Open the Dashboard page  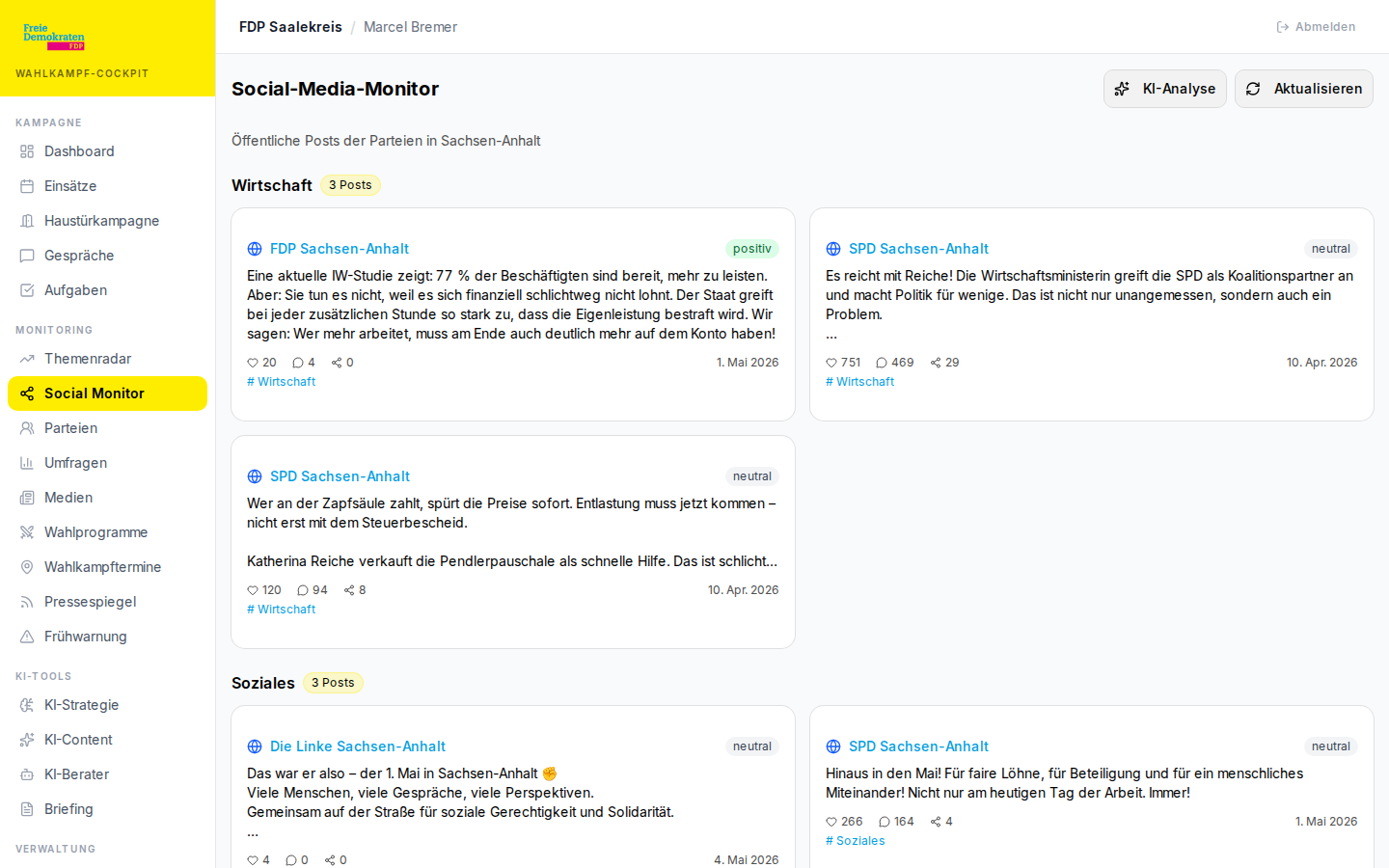[107, 151]
